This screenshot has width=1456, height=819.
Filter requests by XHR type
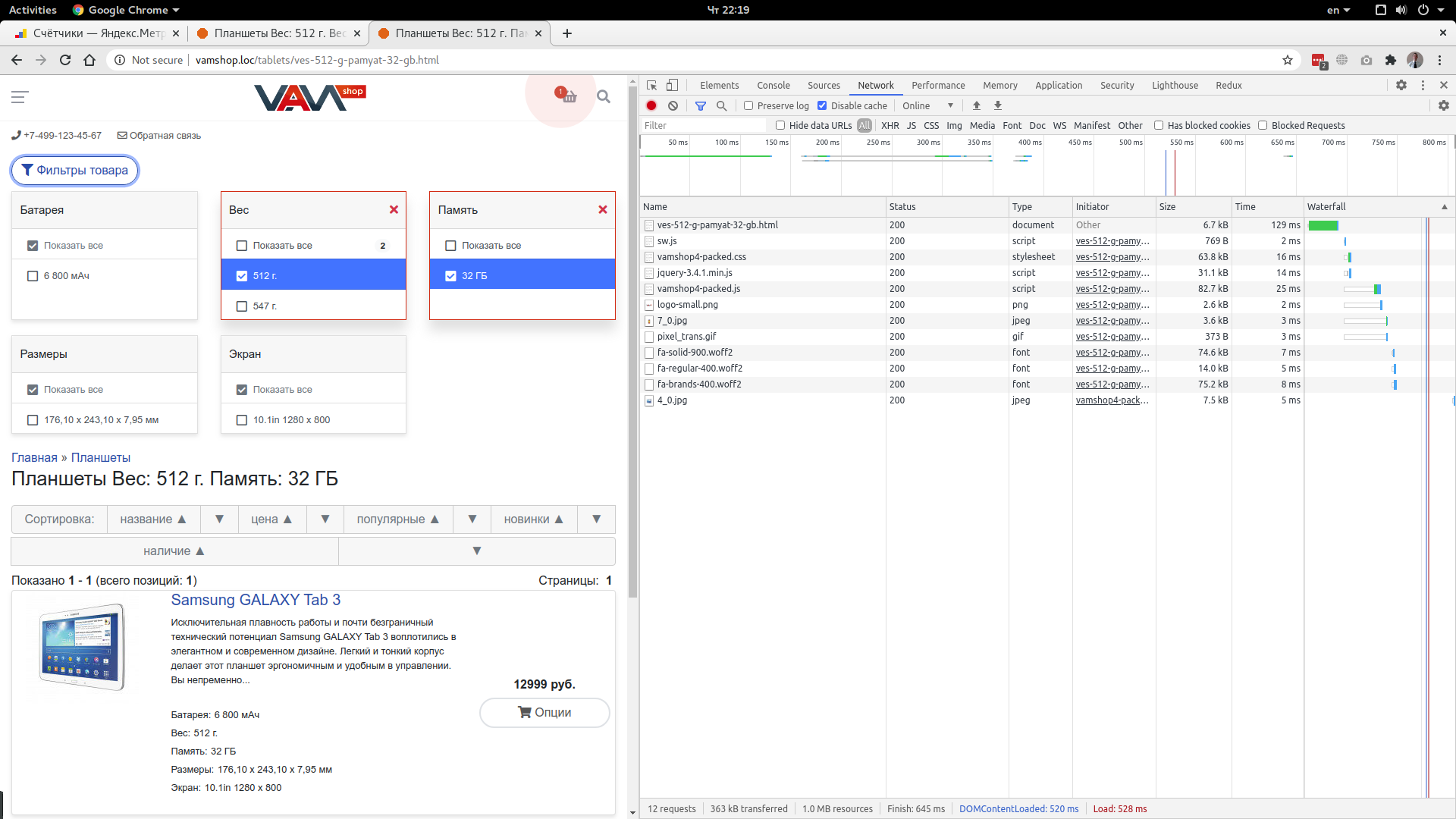coord(890,125)
